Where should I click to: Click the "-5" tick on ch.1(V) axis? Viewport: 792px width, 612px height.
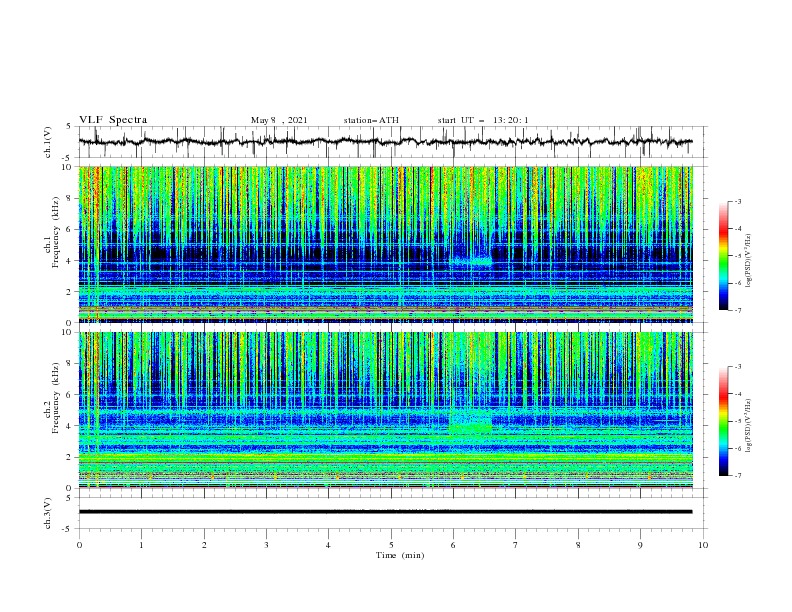pos(68,158)
